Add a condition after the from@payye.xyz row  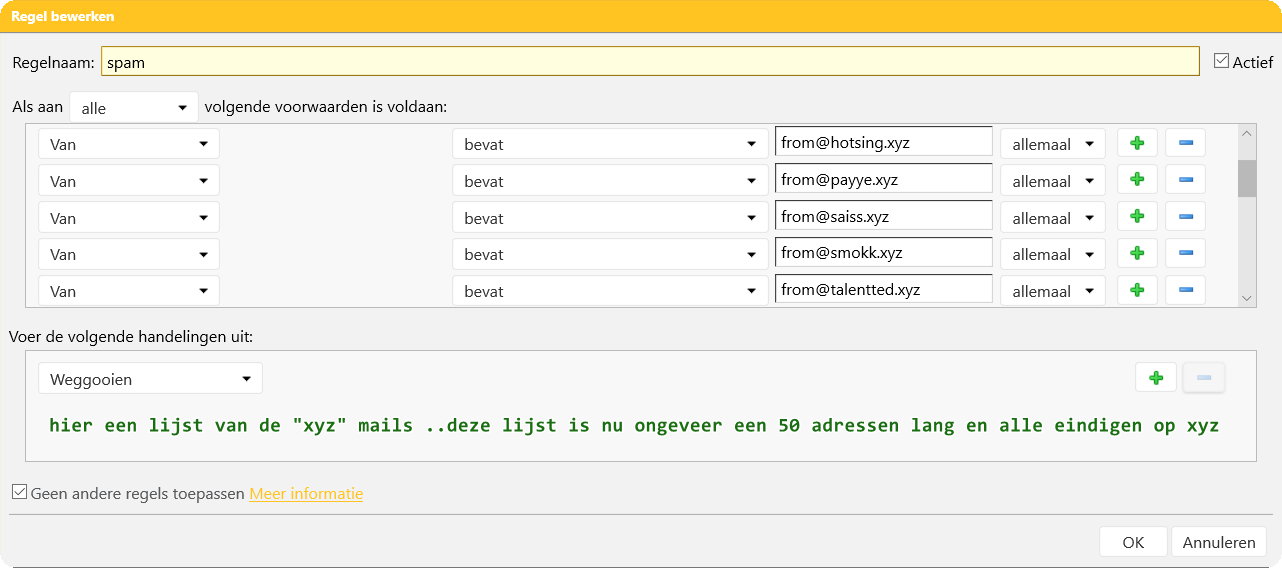(x=1137, y=181)
